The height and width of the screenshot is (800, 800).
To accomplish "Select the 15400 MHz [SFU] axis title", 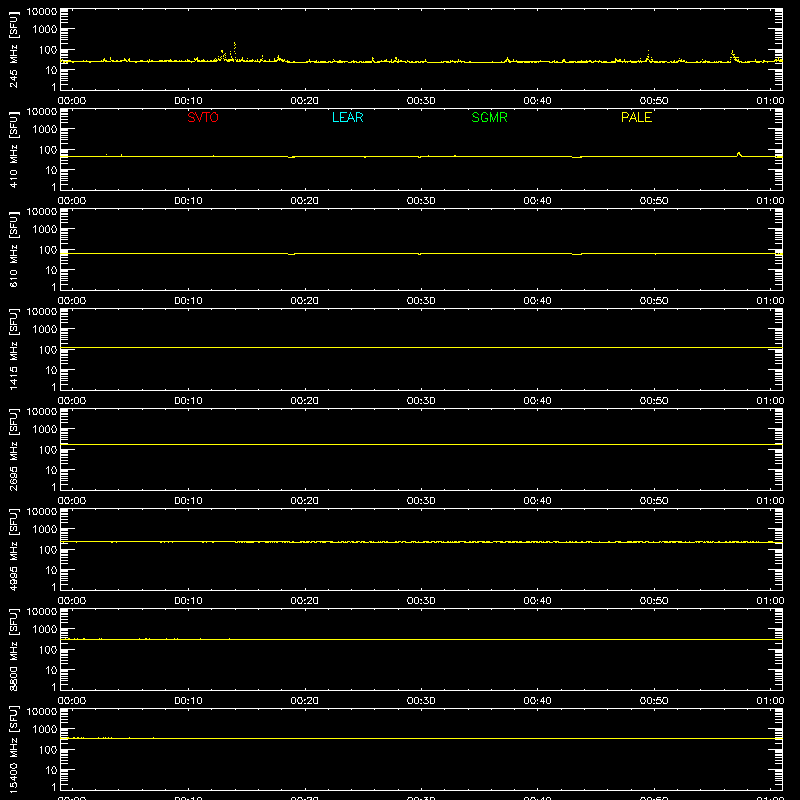I will [13, 749].
